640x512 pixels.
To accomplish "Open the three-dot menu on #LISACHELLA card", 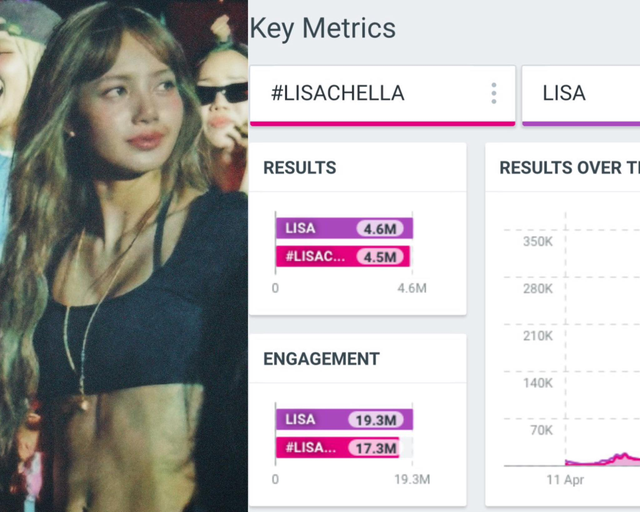I will click(x=494, y=93).
